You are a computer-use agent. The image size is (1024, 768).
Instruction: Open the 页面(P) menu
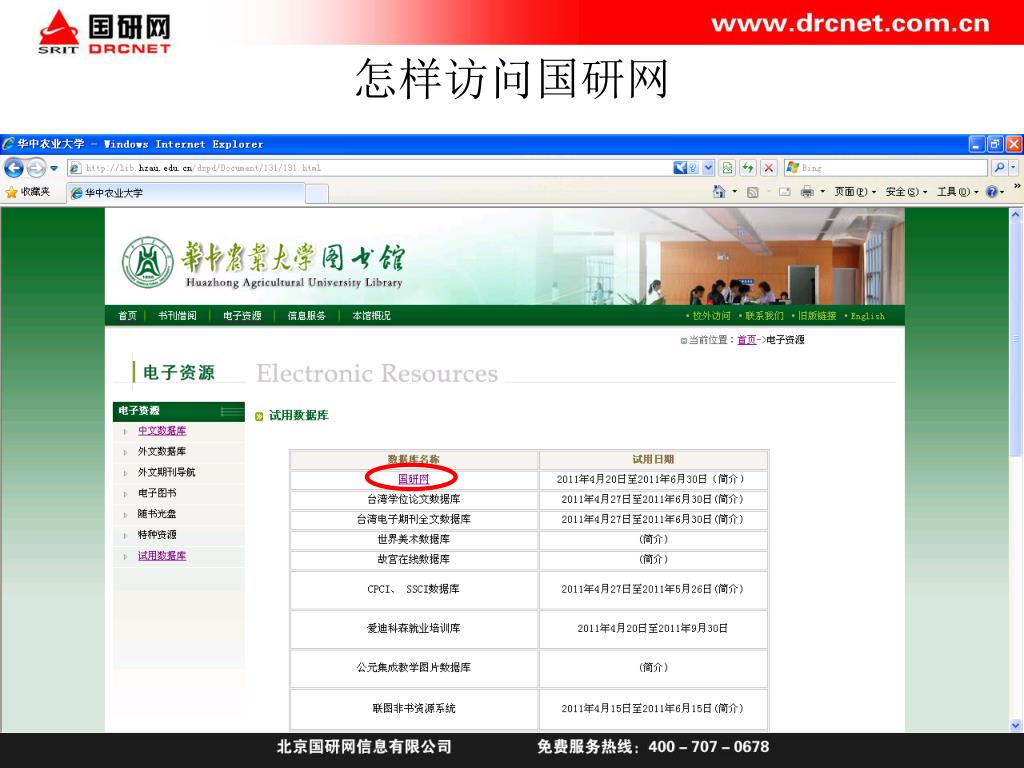click(x=855, y=192)
